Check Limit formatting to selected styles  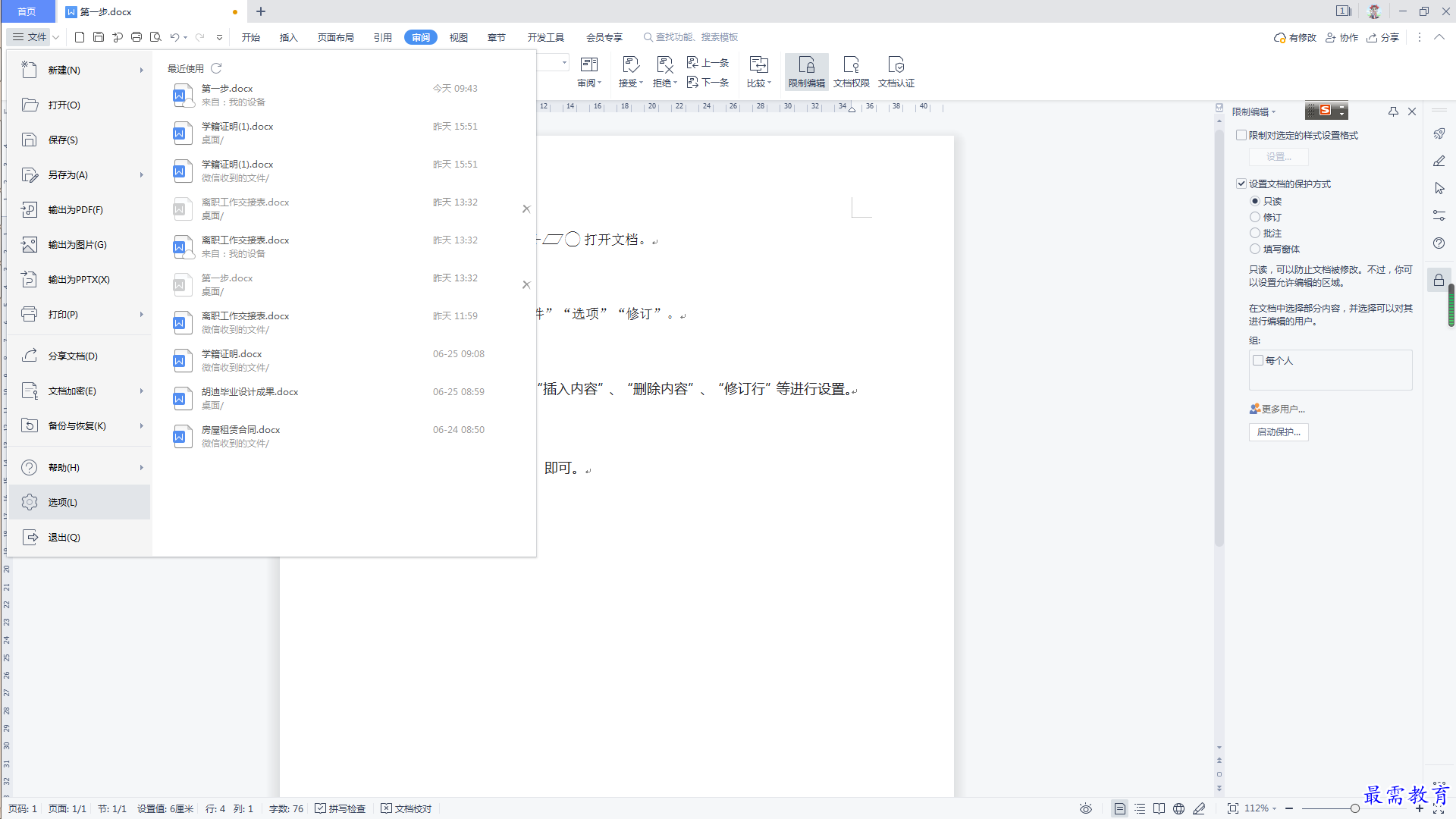pos(1241,135)
